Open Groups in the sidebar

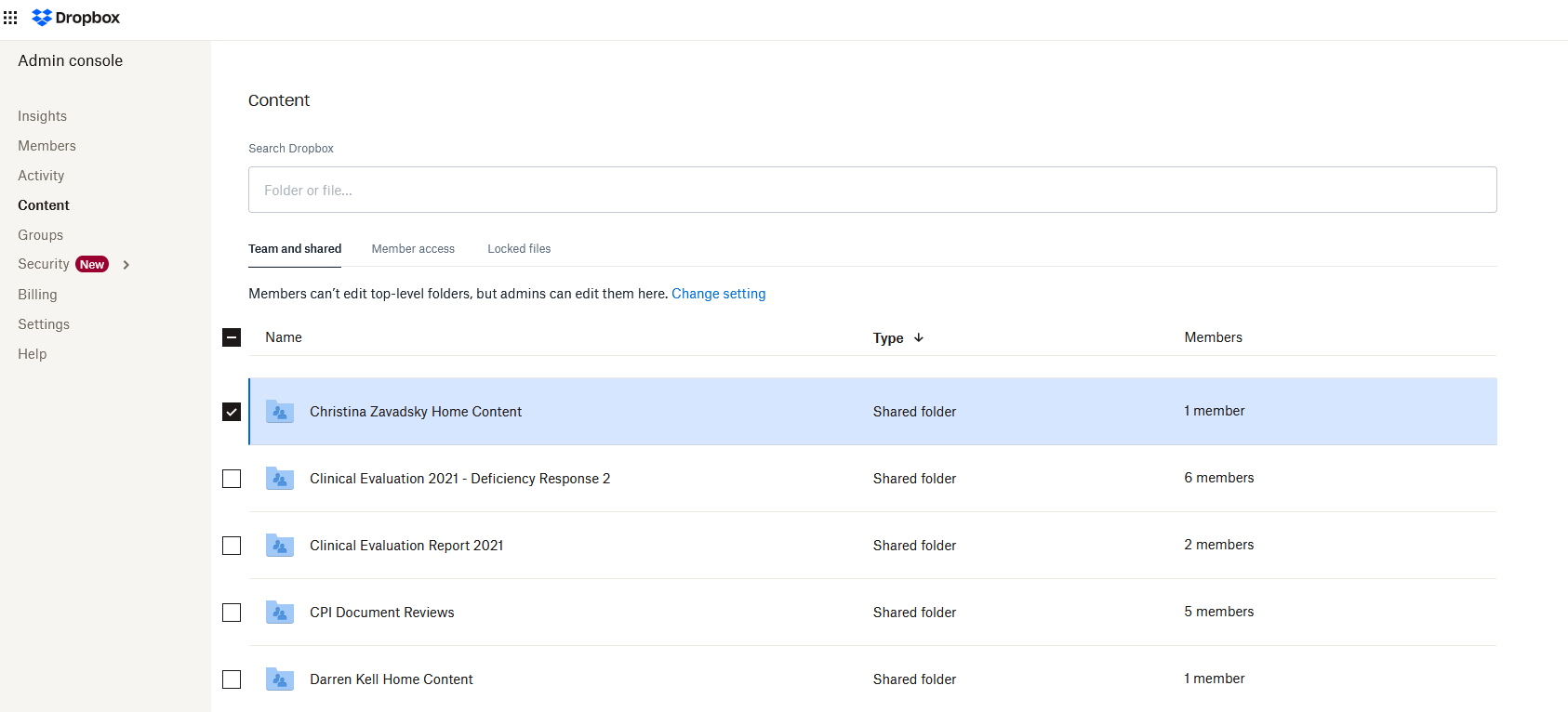click(41, 235)
